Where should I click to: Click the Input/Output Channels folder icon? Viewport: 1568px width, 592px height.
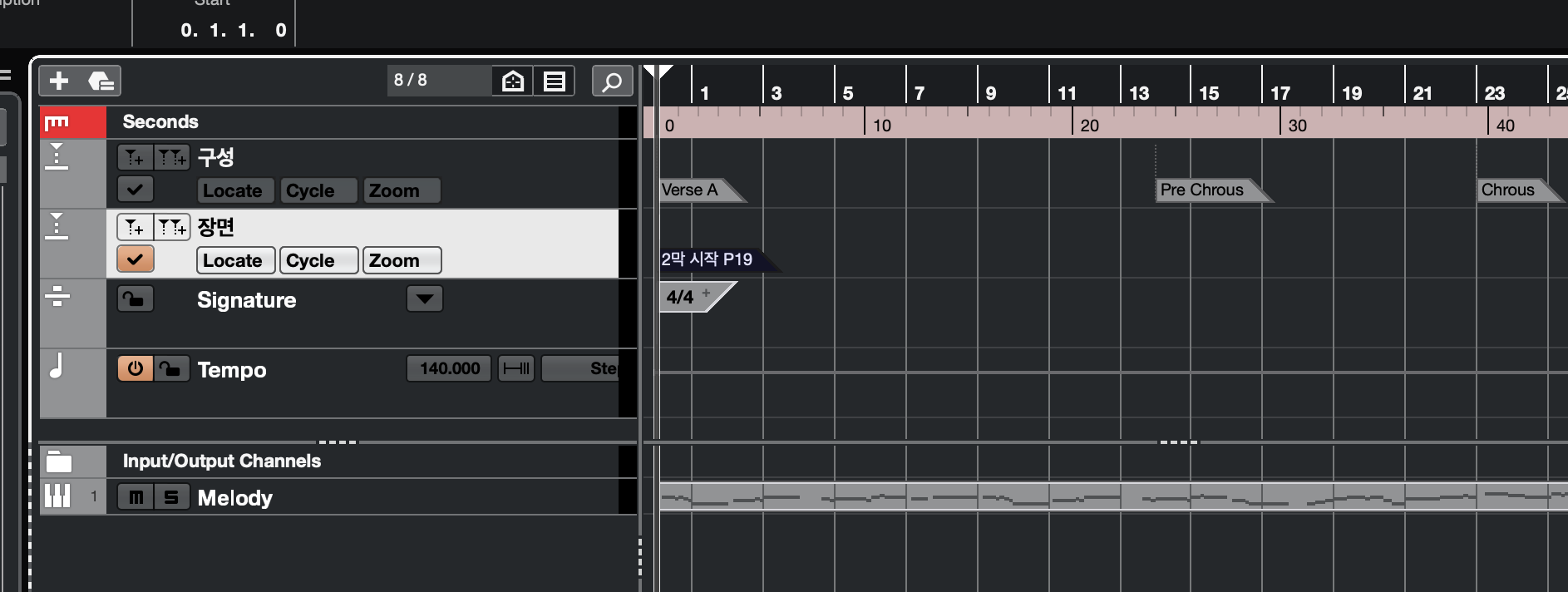pyautogui.click(x=59, y=461)
